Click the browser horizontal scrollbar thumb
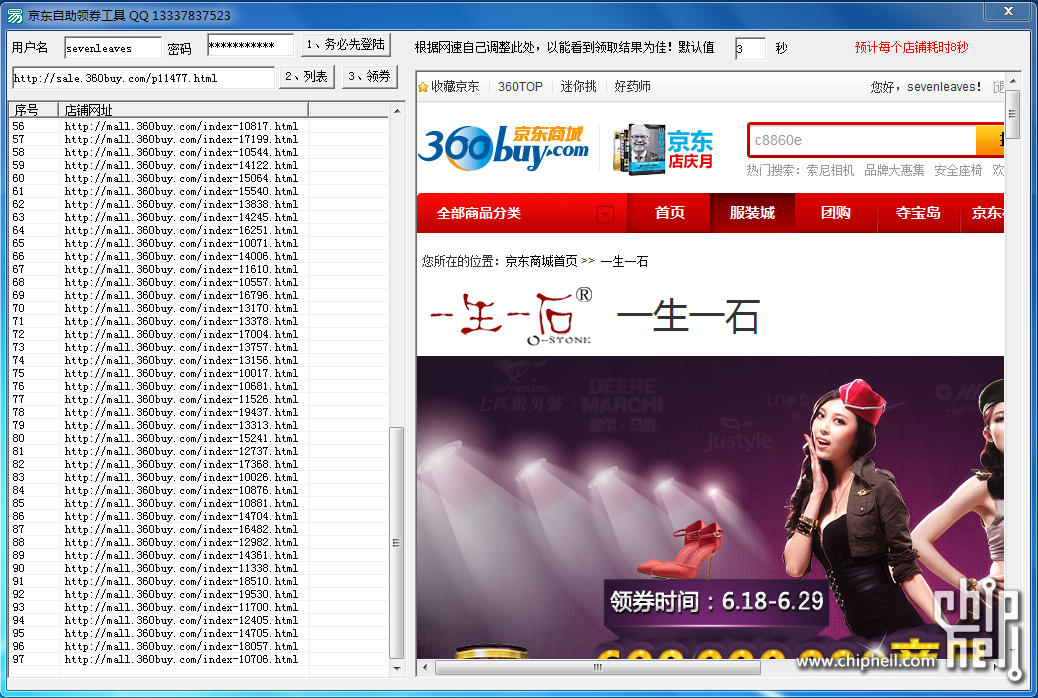 tap(598, 668)
